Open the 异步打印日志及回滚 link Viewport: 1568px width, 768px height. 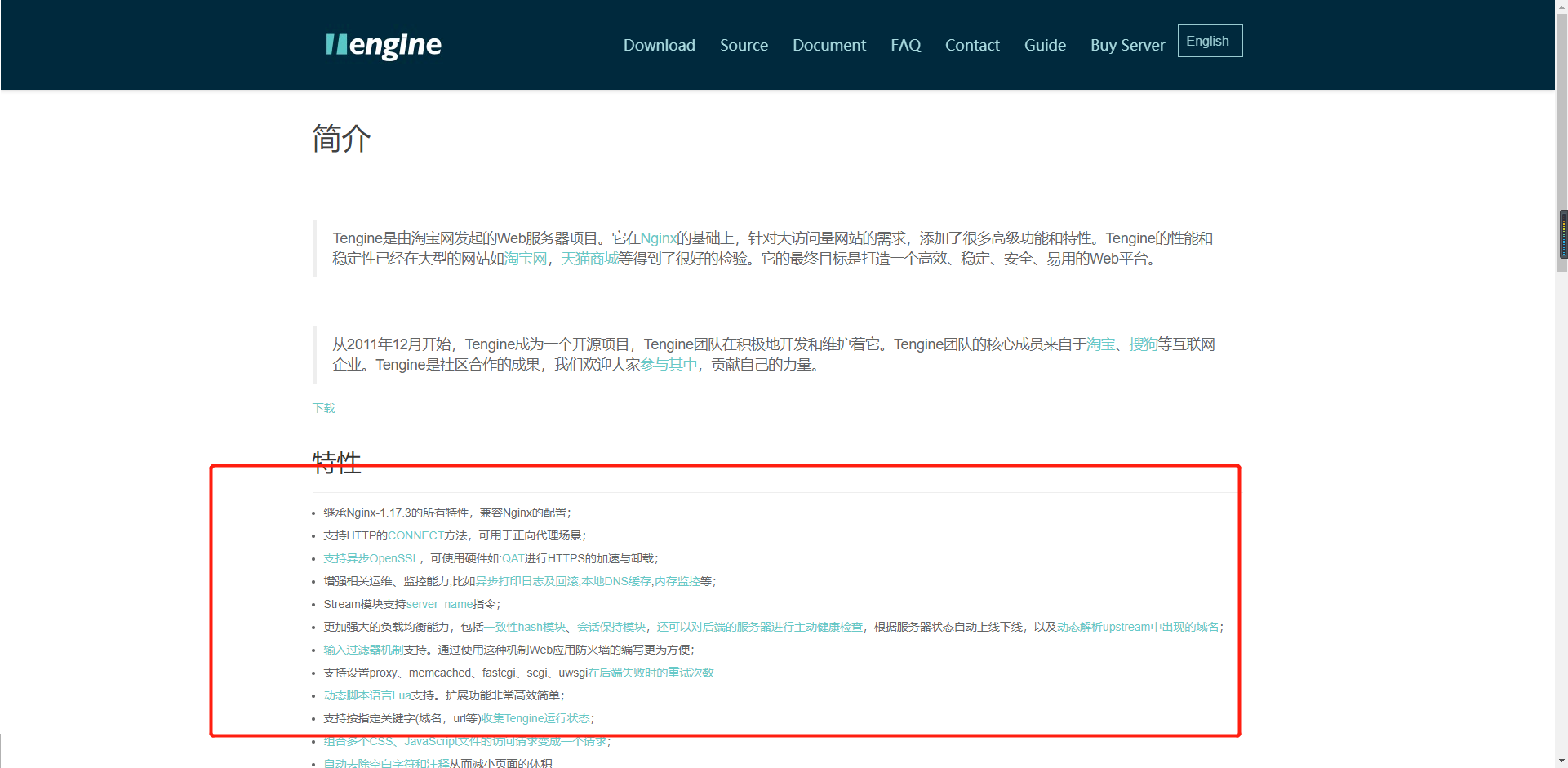(527, 581)
